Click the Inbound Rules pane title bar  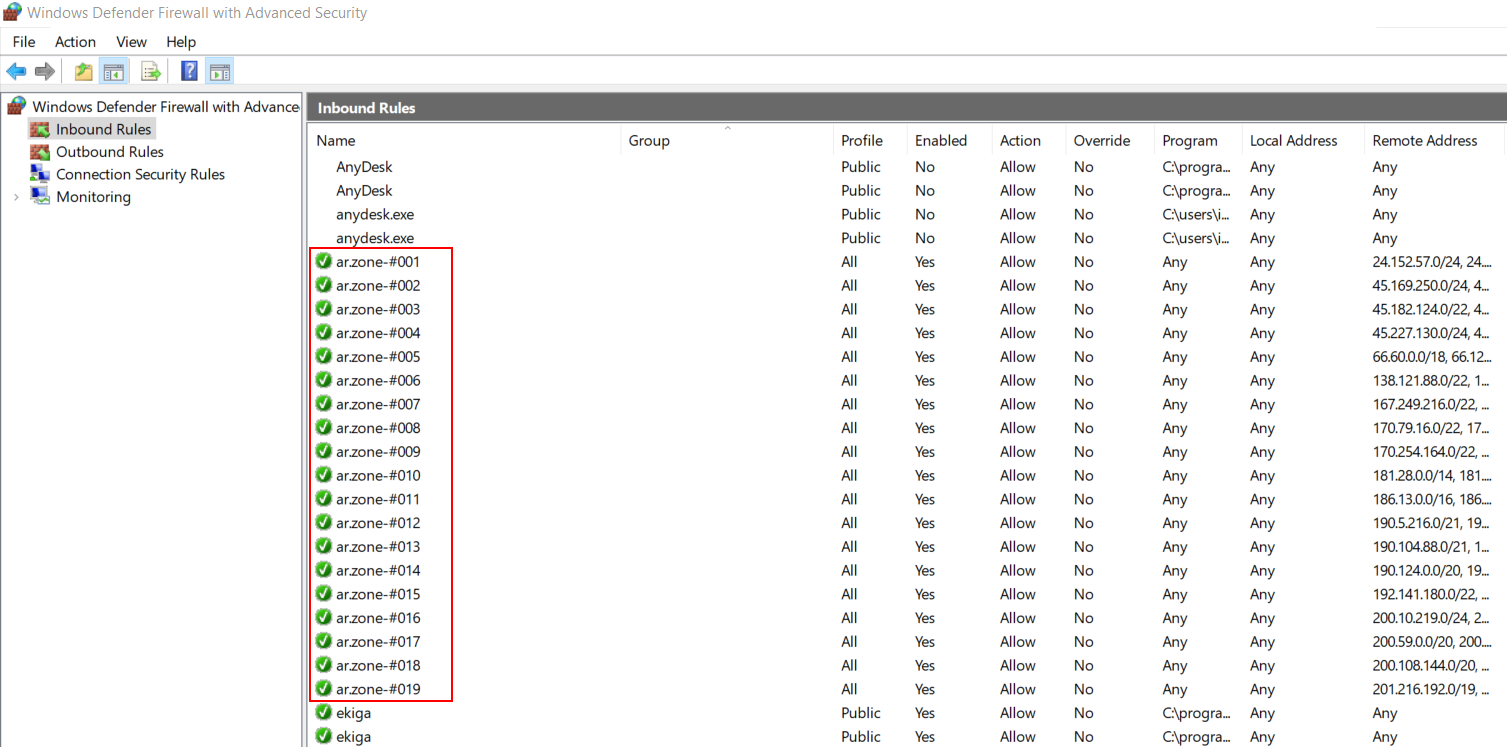[x=907, y=107]
